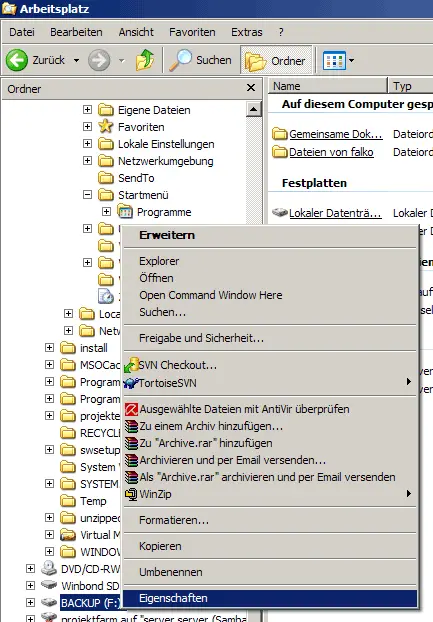Expand the Eigene Dateien tree node
The width and height of the screenshot is (433, 622).
[x=88, y=109]
